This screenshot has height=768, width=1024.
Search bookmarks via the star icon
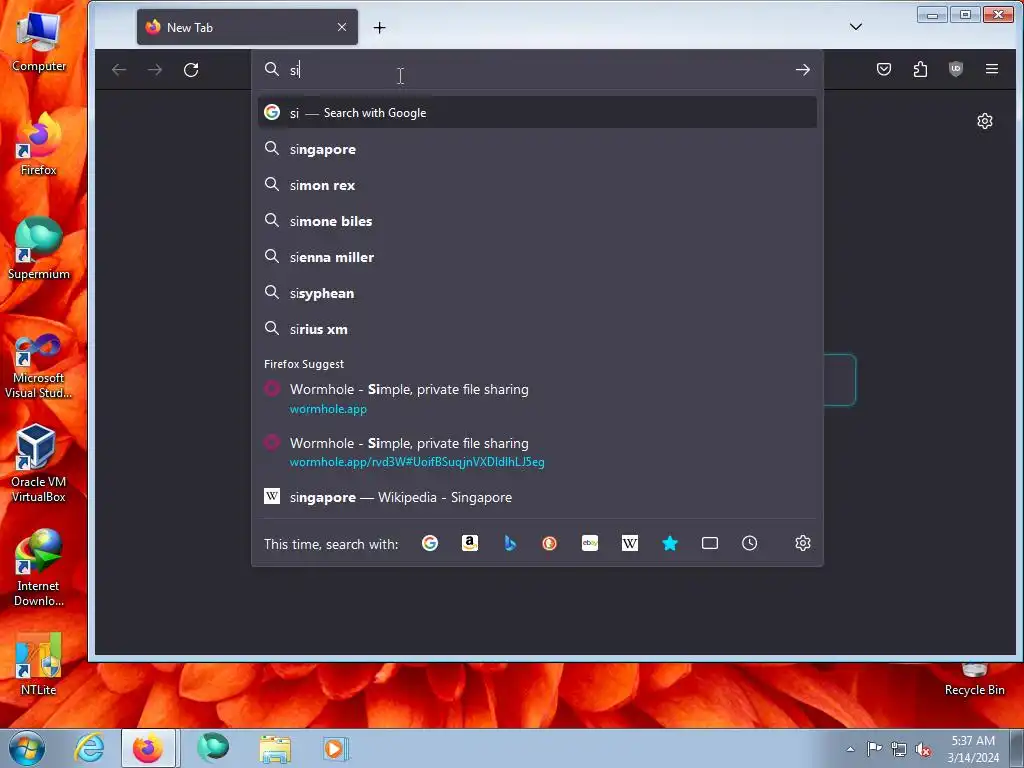[x=670, y=543]
